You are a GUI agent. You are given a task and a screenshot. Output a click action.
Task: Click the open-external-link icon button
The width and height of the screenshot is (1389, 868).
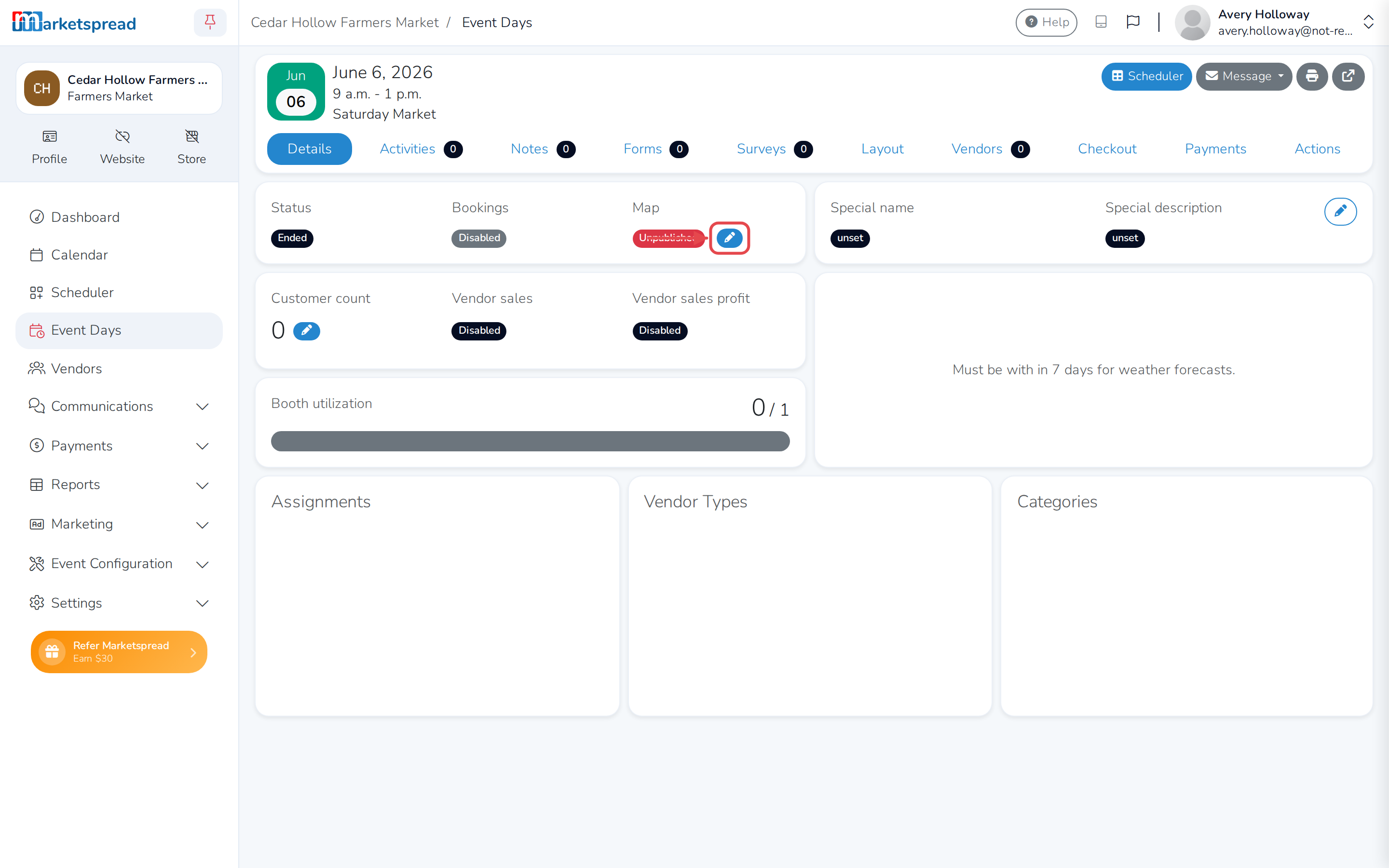tap(1348, 76)
